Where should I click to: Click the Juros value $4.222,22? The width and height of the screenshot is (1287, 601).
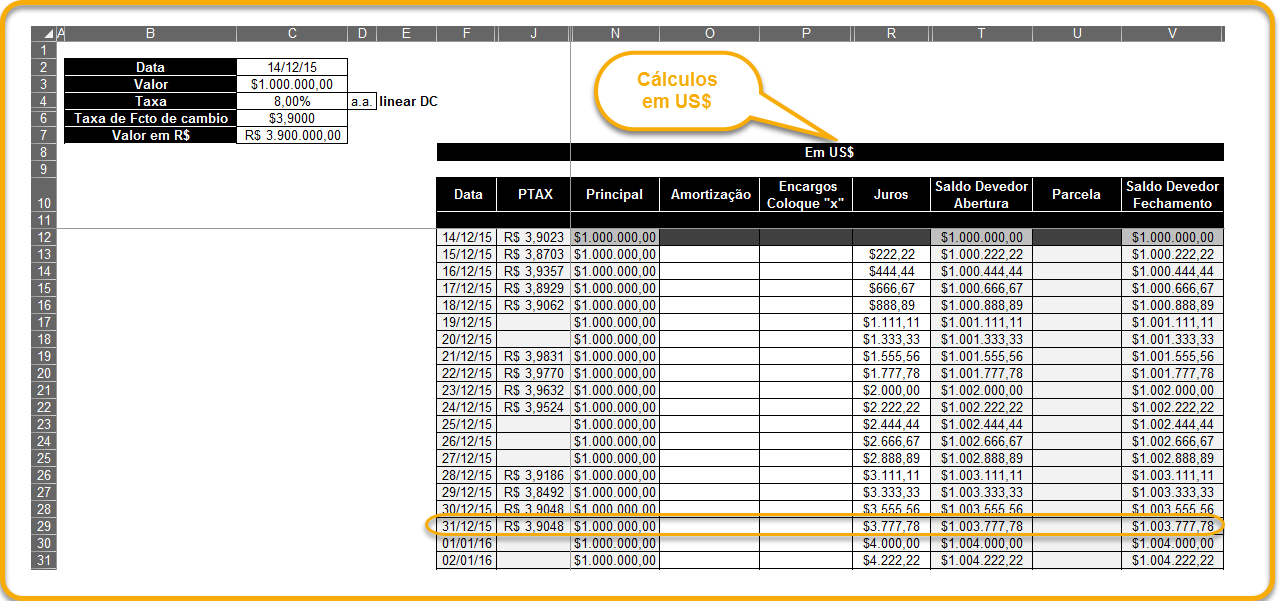point(891,560)
